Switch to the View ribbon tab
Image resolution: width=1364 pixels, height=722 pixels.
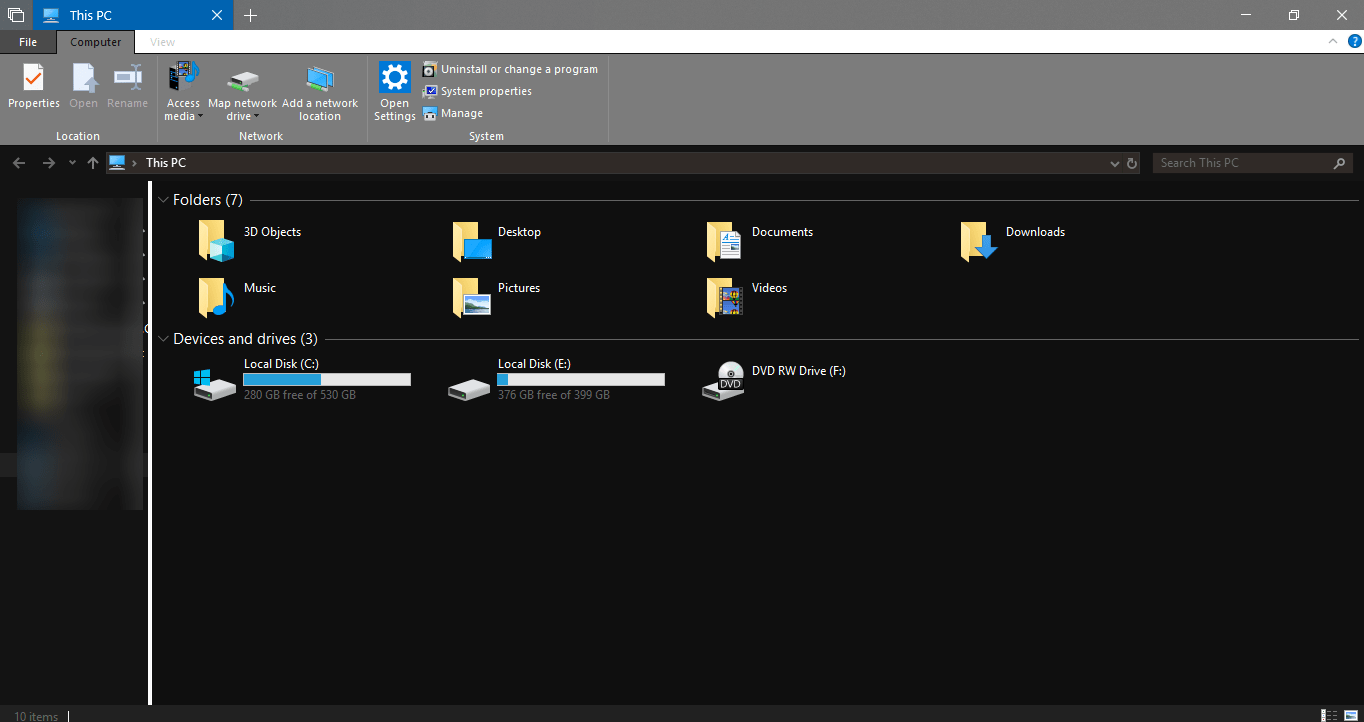click(162, 41)
